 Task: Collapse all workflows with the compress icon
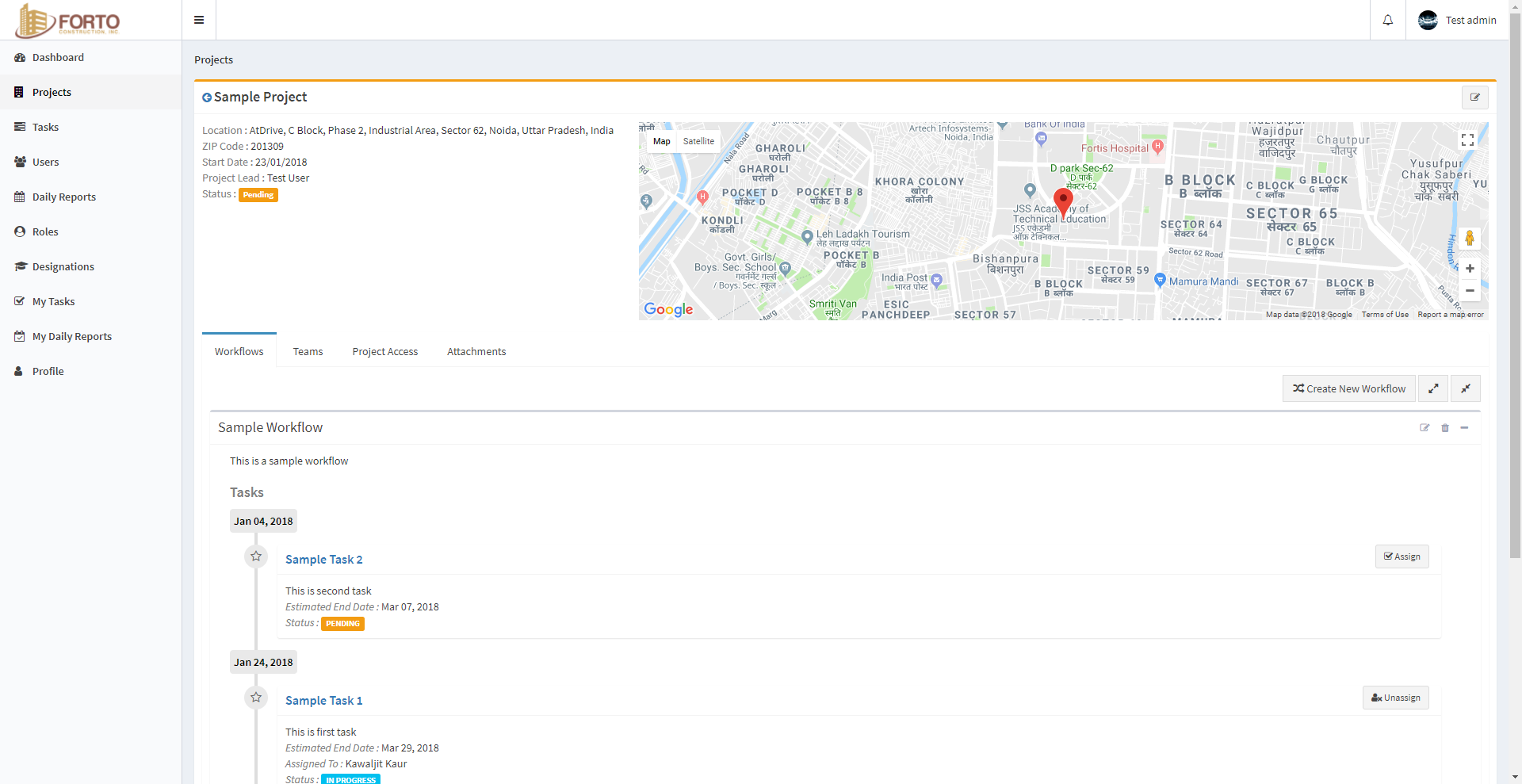[x=1466, y=388]
